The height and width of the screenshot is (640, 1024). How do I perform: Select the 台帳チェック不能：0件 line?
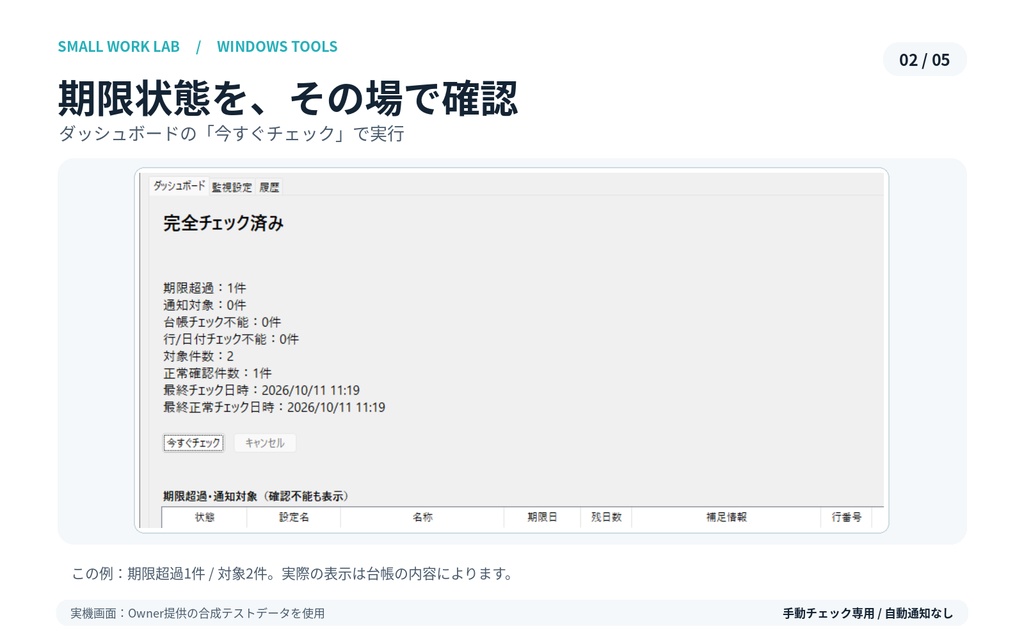coord(222,322)
